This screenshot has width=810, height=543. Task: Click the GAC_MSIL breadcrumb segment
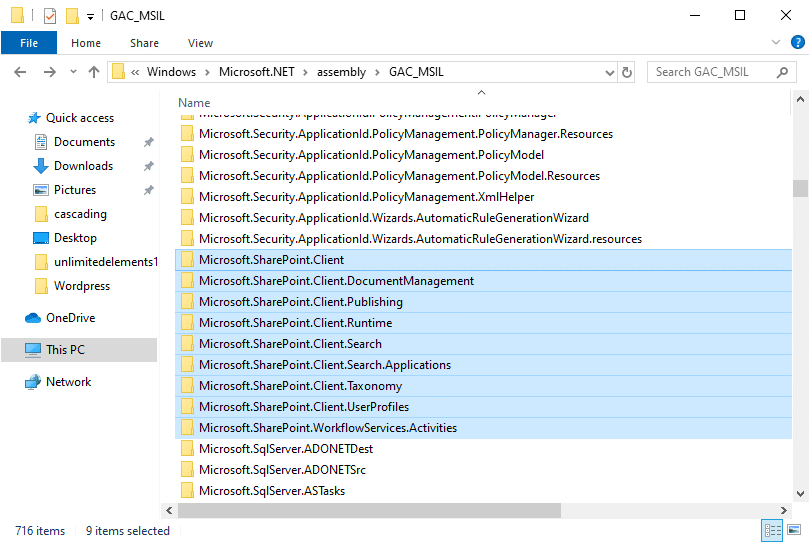(x=416, y=72)
